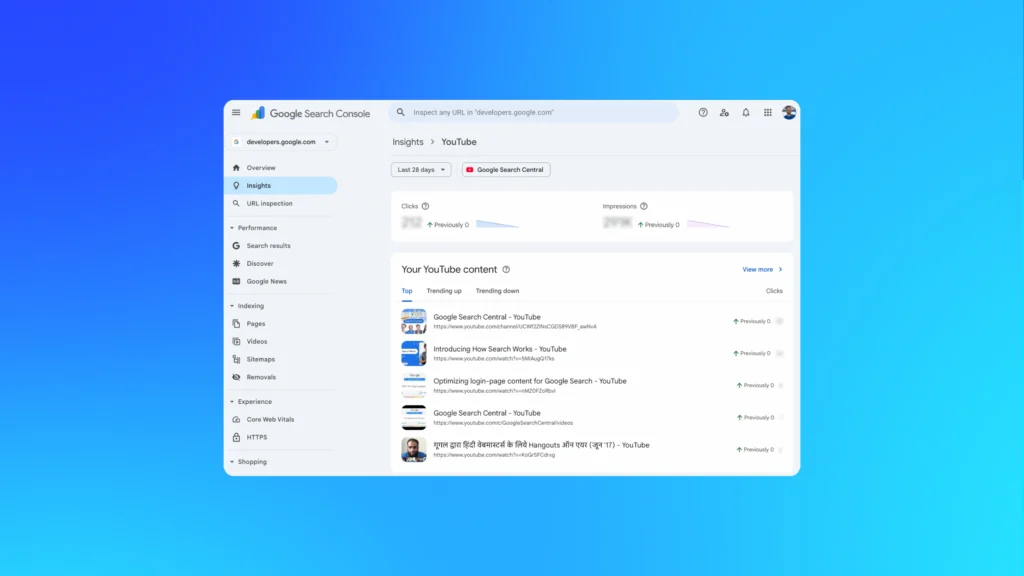This screenshot has width=1024, height=576.
Task: Open the Google apps grid
Action: point(767,112)
